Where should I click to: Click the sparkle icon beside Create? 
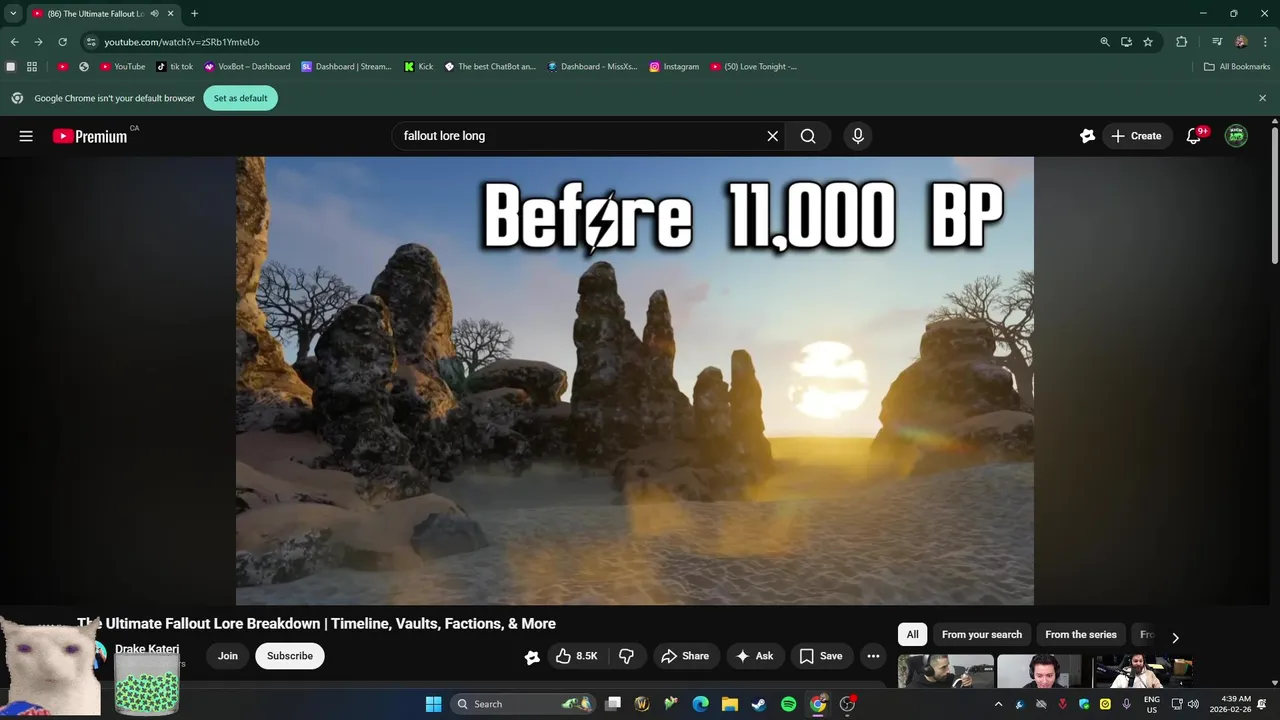(1087, 136)
